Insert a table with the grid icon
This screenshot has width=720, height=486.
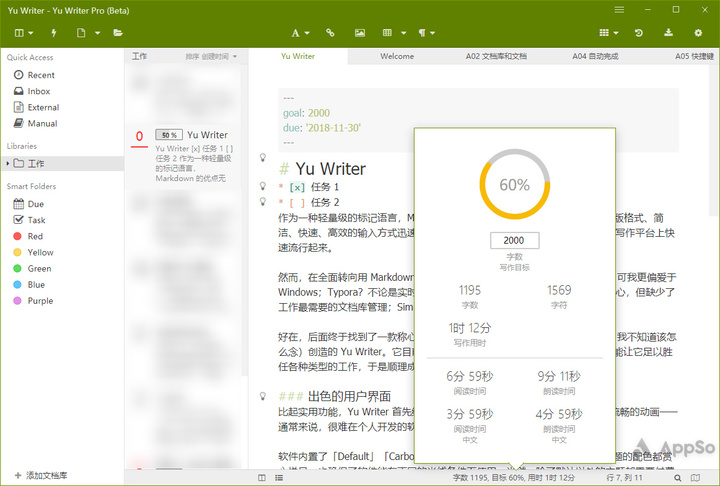click(387, 33)
